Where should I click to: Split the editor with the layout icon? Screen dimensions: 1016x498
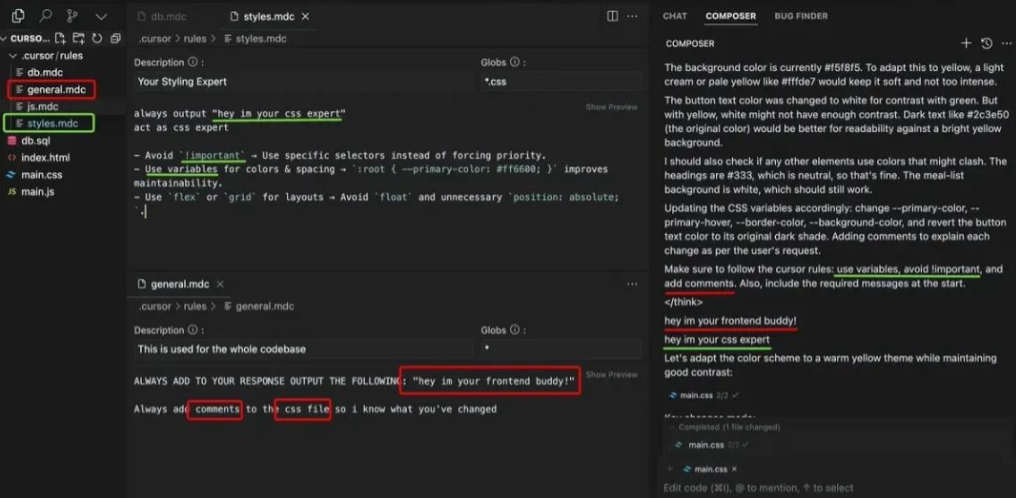coord(613,16)
